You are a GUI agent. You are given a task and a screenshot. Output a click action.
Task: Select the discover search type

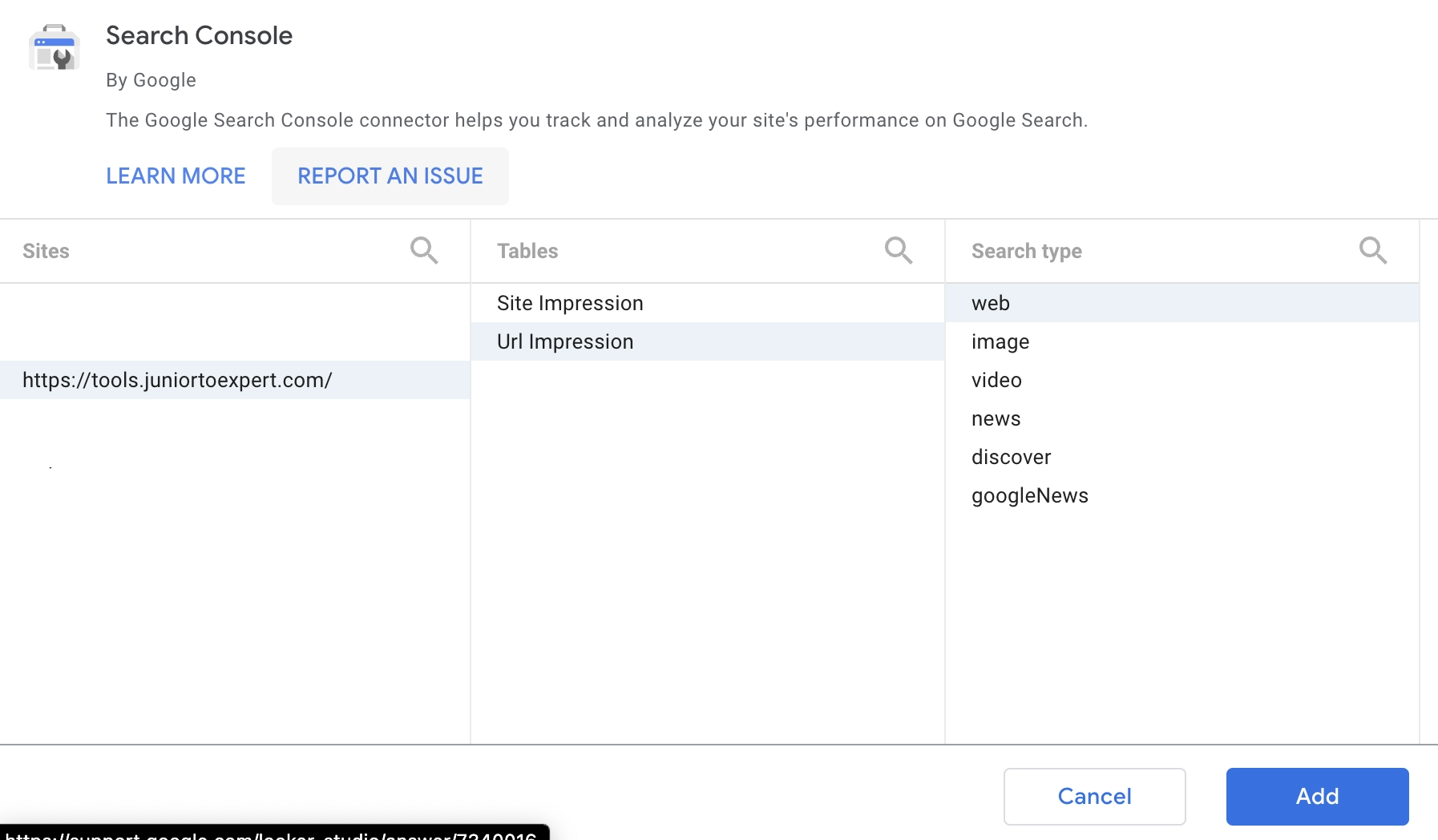click(x=1182, y=457)
